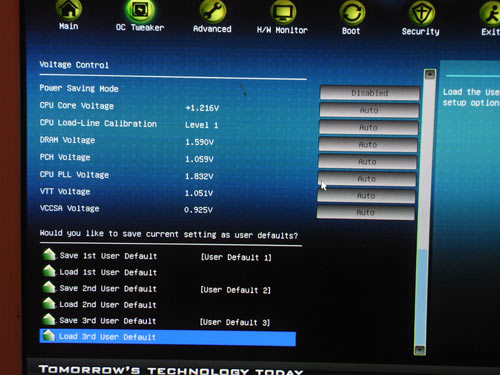
Task: Select Load 1st User Default
Action: click(x=108, y=272)
